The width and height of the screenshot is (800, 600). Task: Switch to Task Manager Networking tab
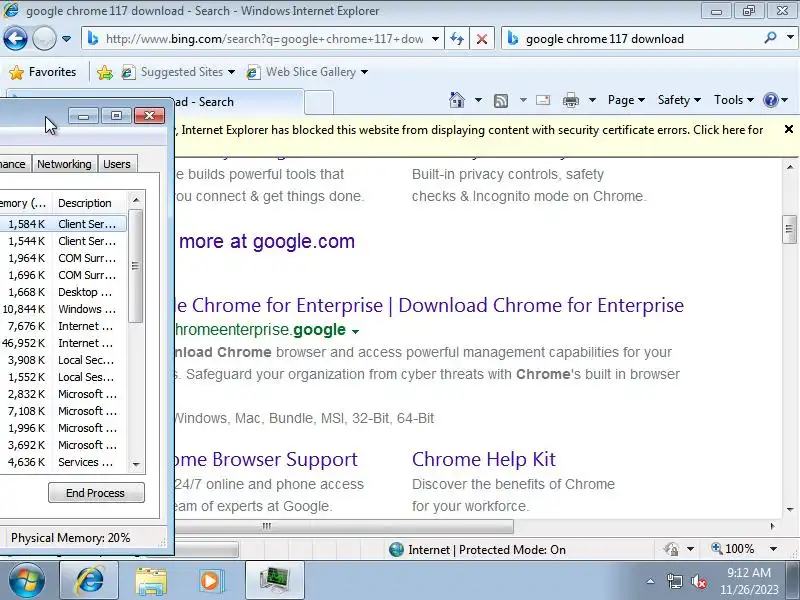pos(64,164)
